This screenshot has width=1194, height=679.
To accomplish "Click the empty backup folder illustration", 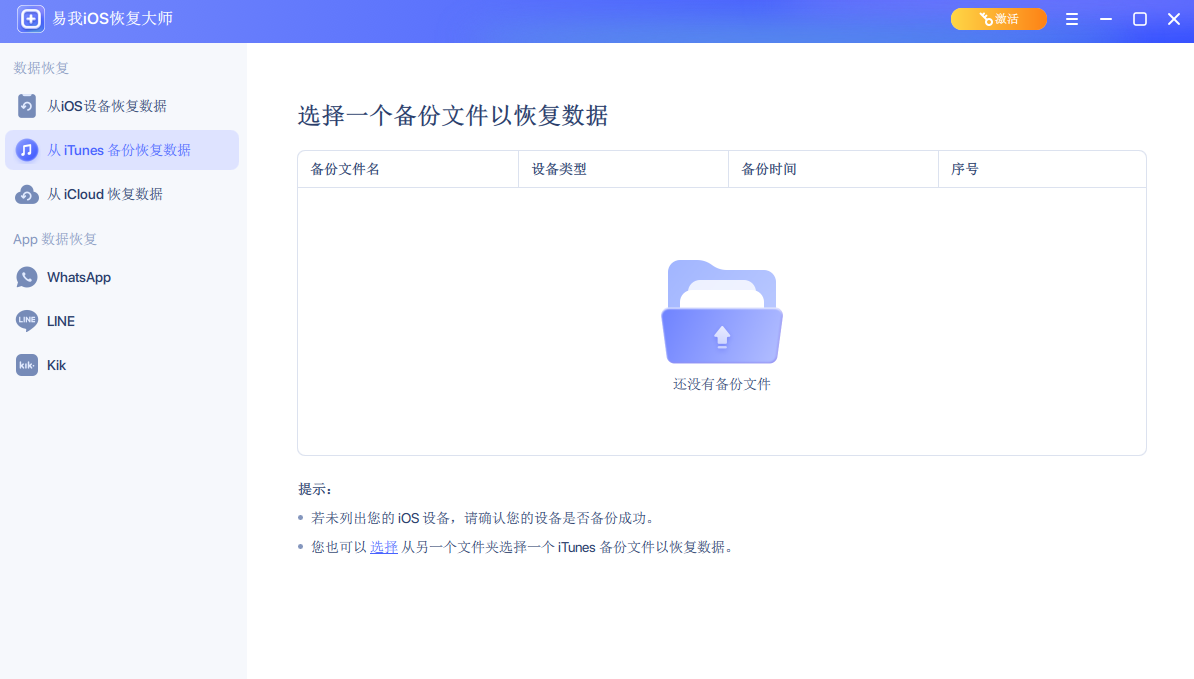I will [722, 312].
